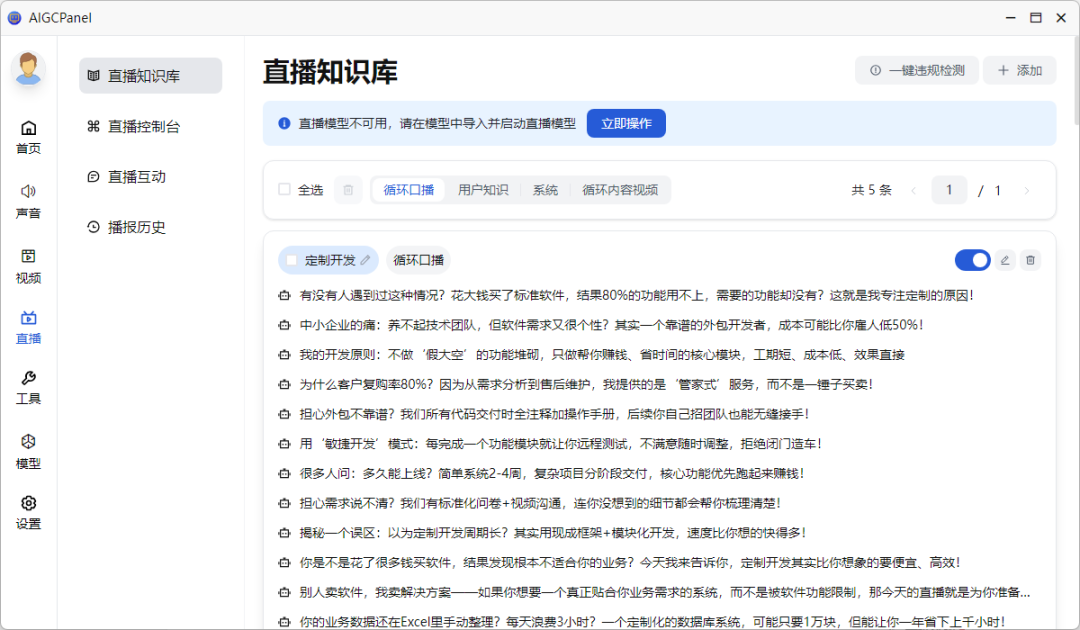1080x630 pixels.
Task: Click the page number input field
Action: [949, 190]
